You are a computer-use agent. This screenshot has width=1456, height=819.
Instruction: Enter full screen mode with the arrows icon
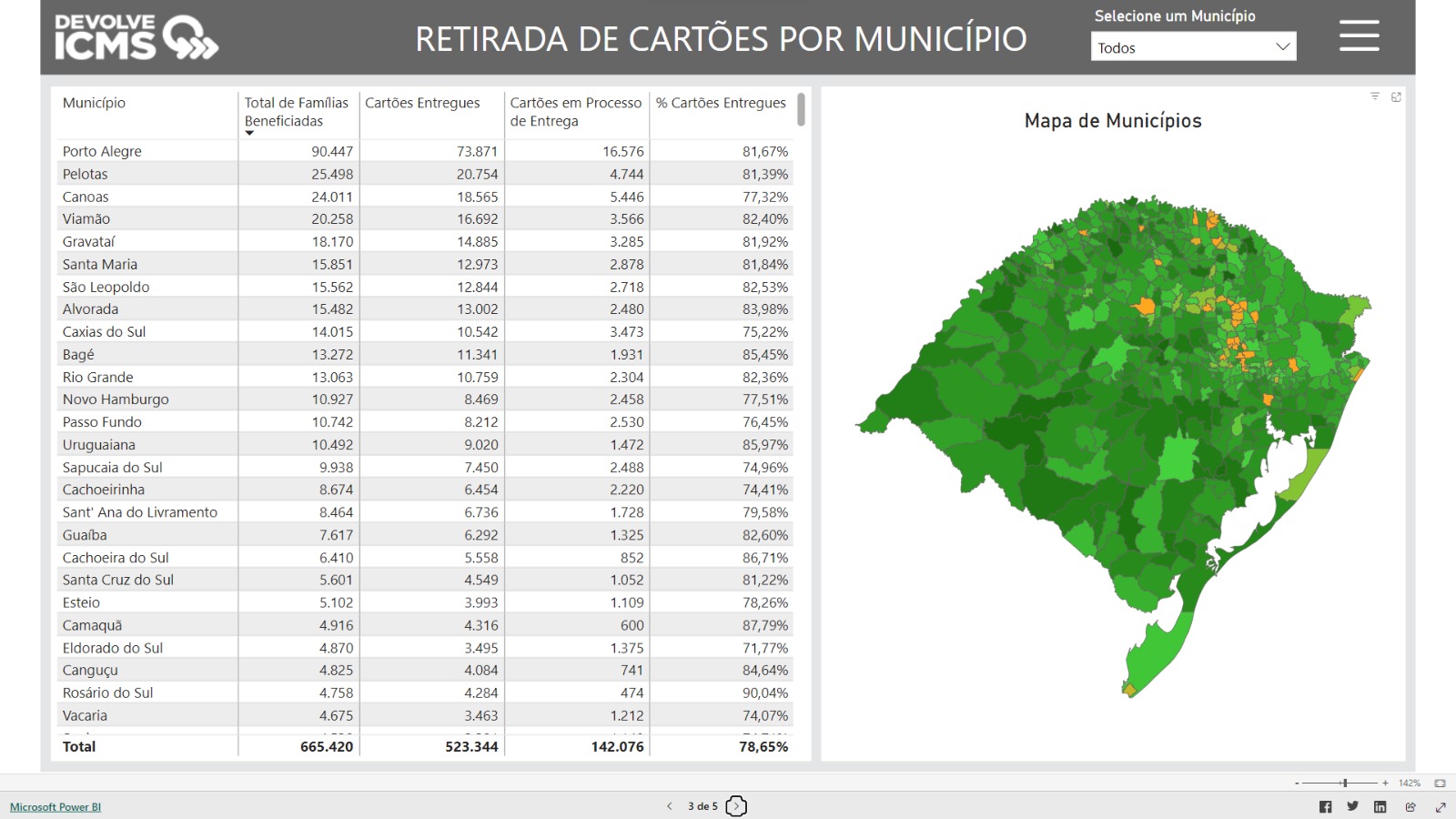tap(1441, 807)
